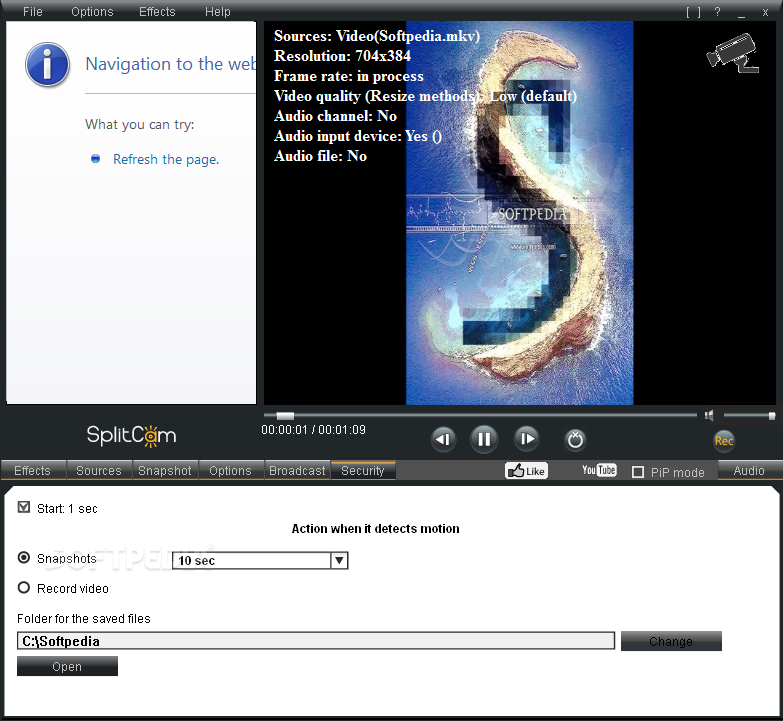Click the Change folder button

click(671, 641)
